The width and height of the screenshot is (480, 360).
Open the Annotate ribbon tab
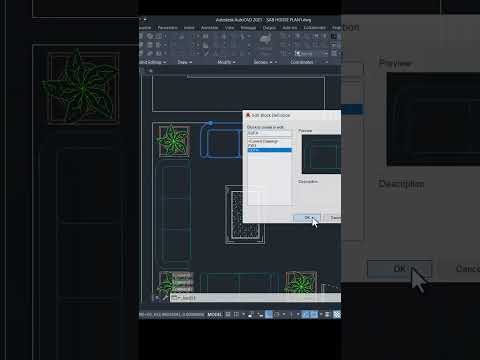point(209,28)
